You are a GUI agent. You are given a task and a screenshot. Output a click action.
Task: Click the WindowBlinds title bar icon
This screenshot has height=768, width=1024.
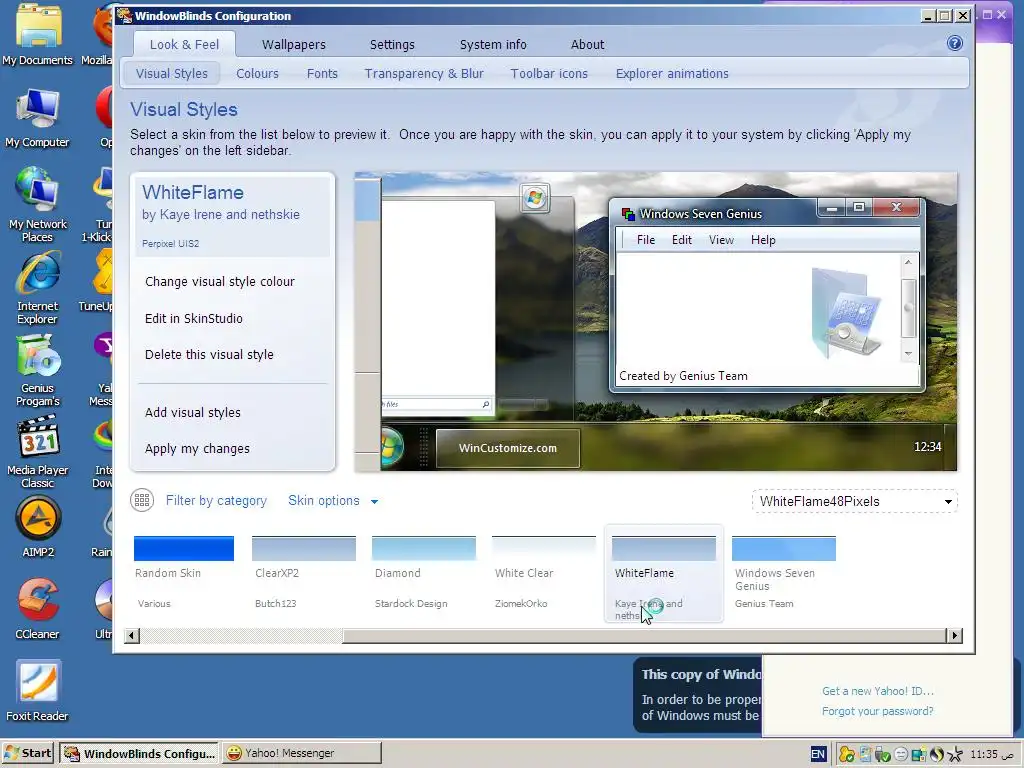(x=124, y=16)
